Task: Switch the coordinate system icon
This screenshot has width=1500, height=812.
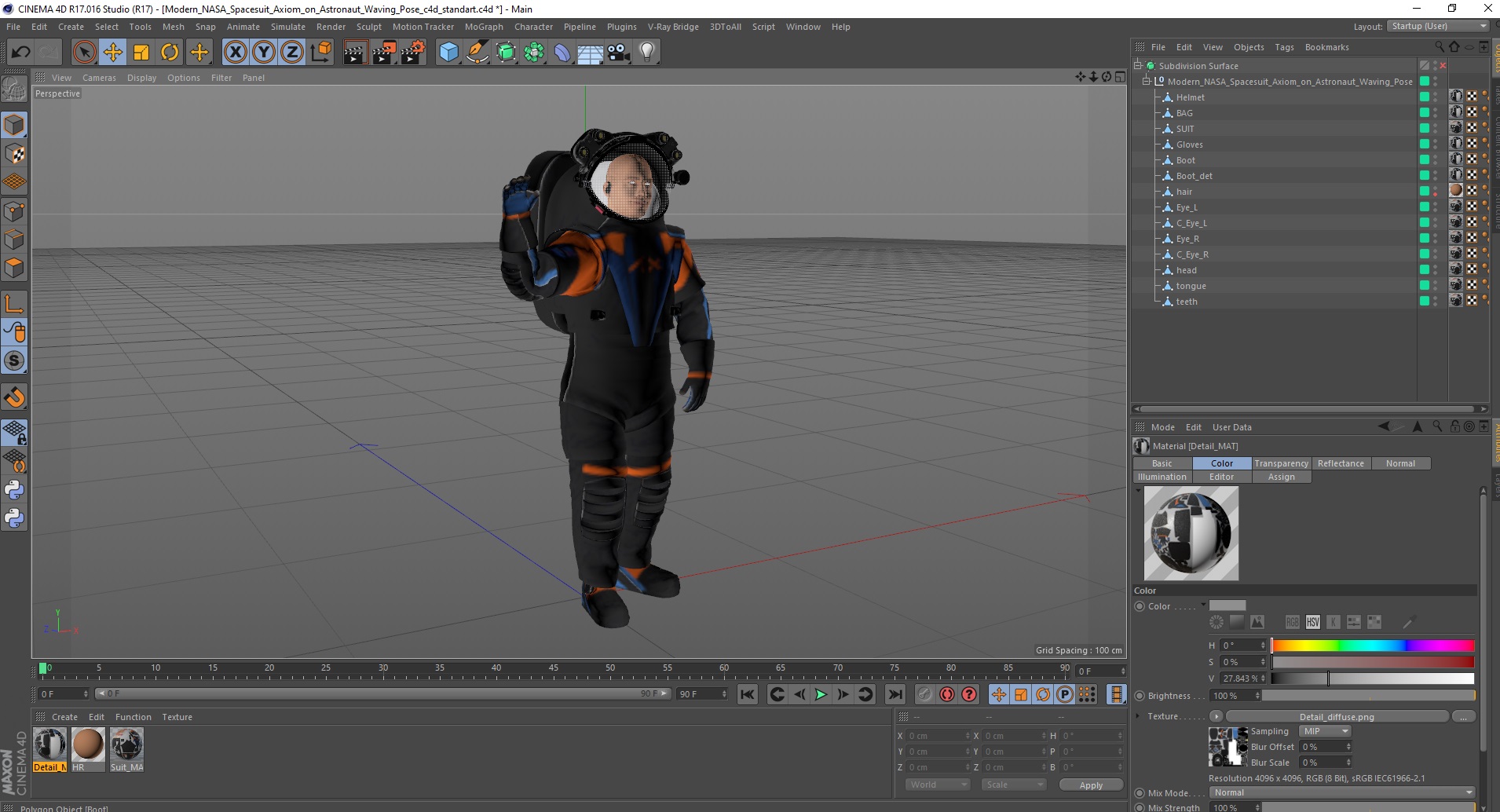Action: [x=320, y=53]
